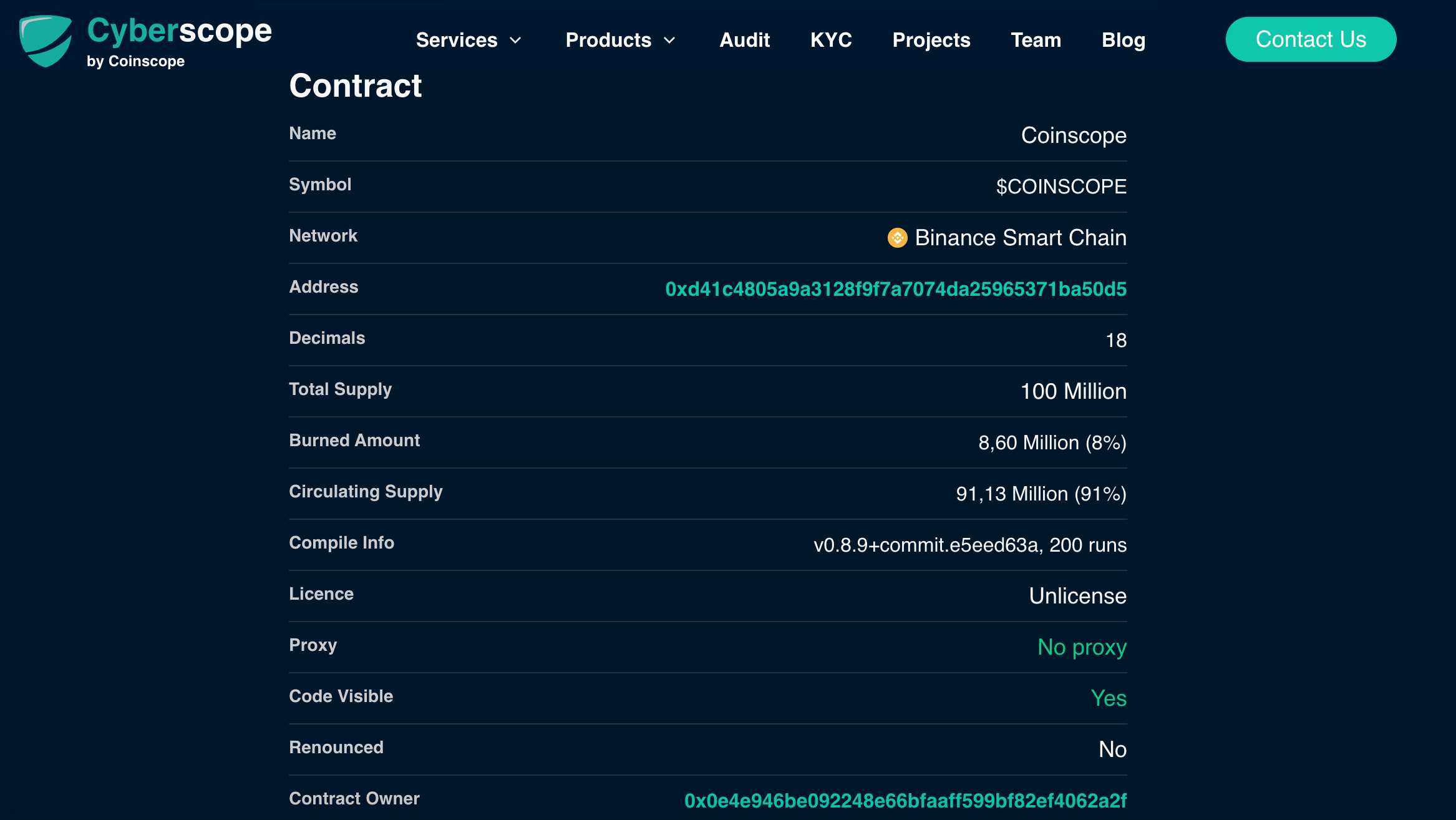The width and height of the screenshot is (1456, 820).
Task: Expand the Products dropdown chevron
Action: (x=669, y=41)
